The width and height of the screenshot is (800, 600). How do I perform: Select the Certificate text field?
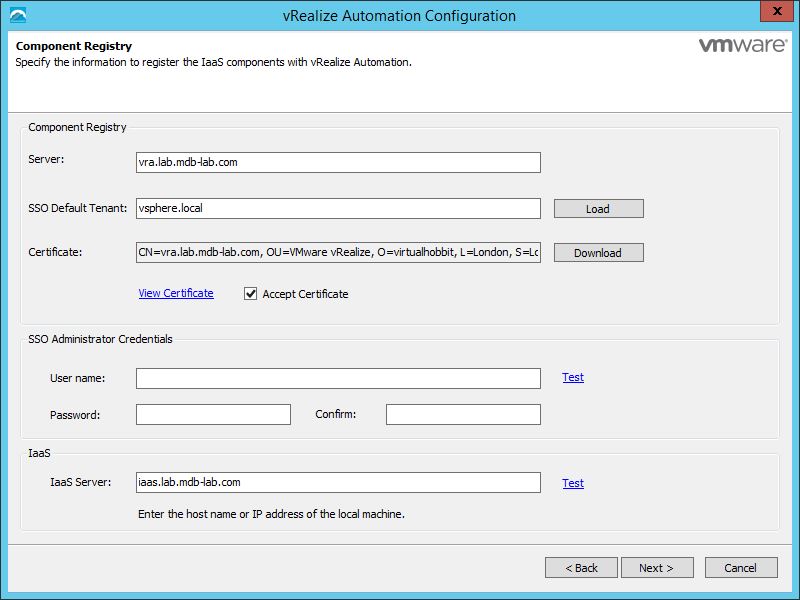[x=338, y=253]
